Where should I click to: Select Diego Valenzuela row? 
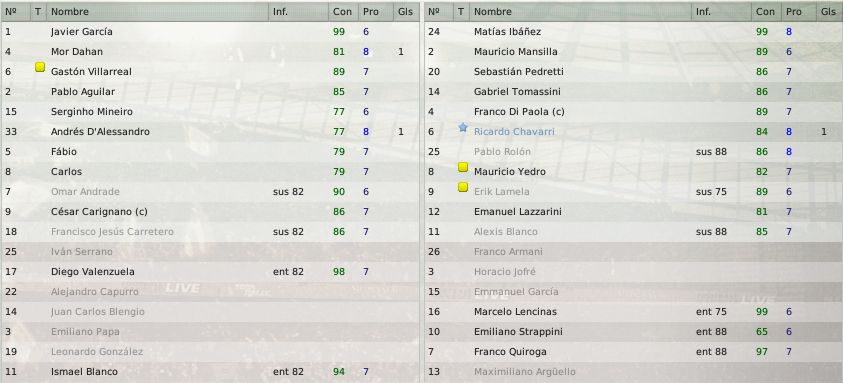pos(210,272)
